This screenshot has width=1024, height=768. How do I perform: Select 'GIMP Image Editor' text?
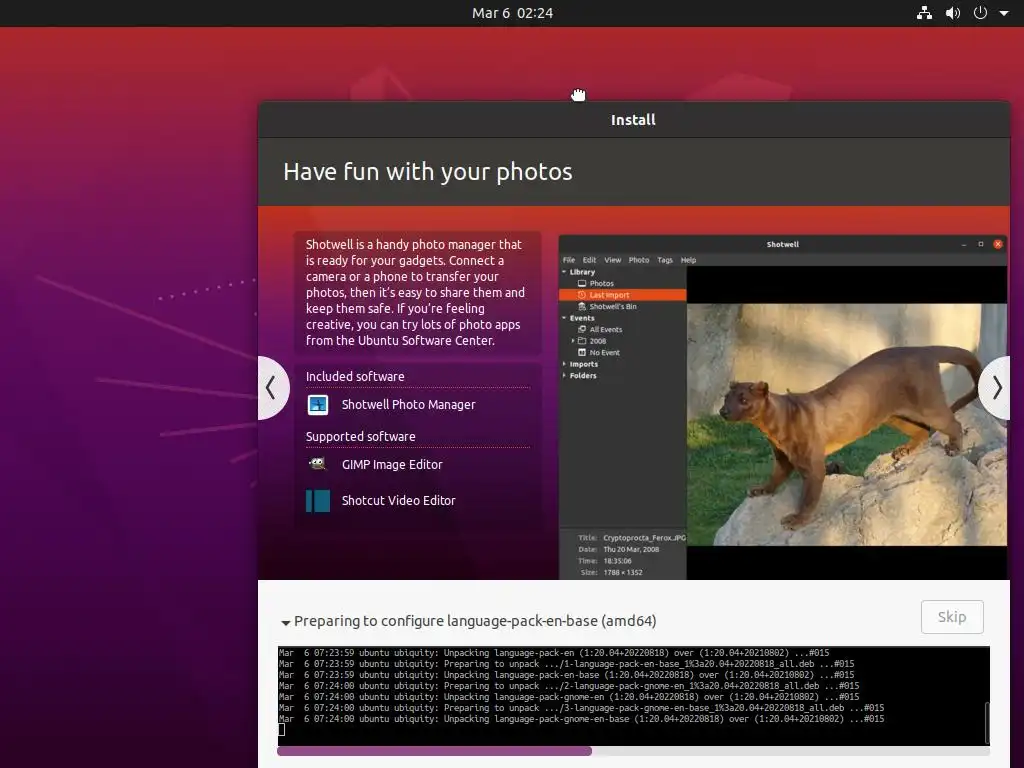click(x=392, y=464)
